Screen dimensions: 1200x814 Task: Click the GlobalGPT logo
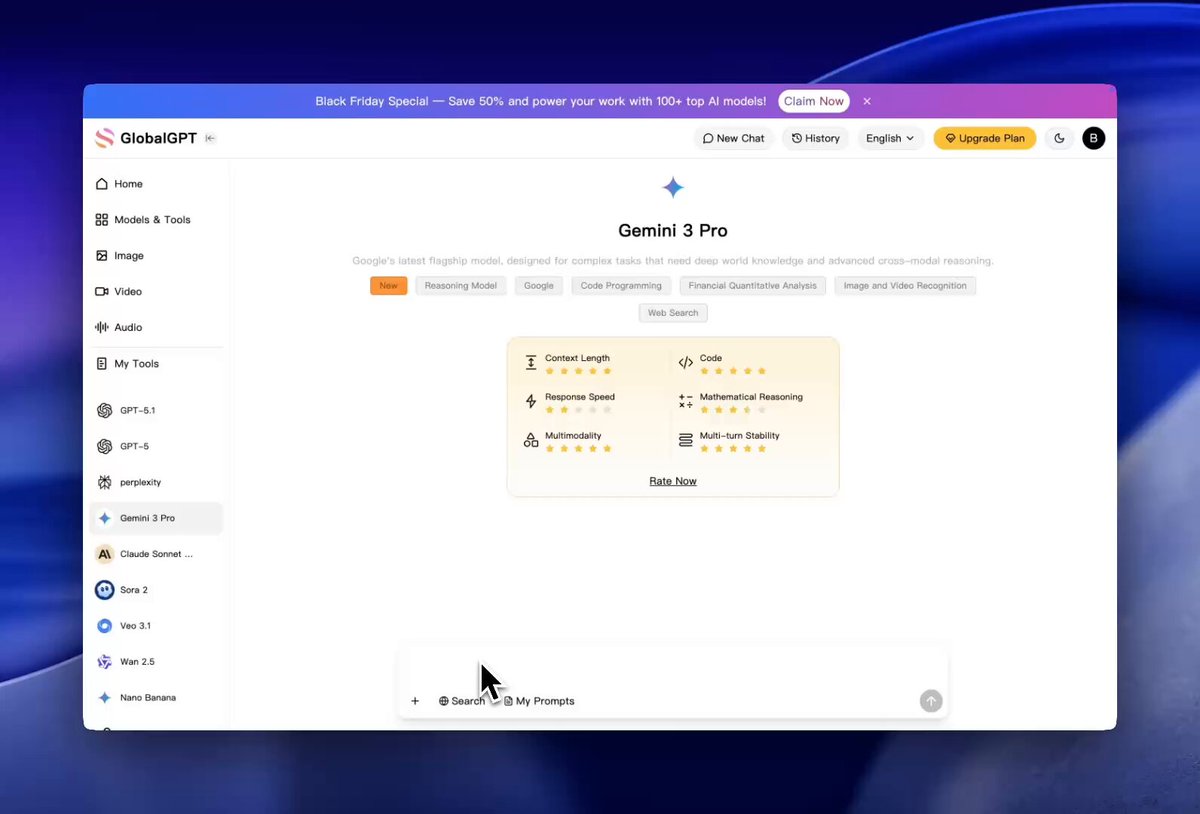pos(146,138)
